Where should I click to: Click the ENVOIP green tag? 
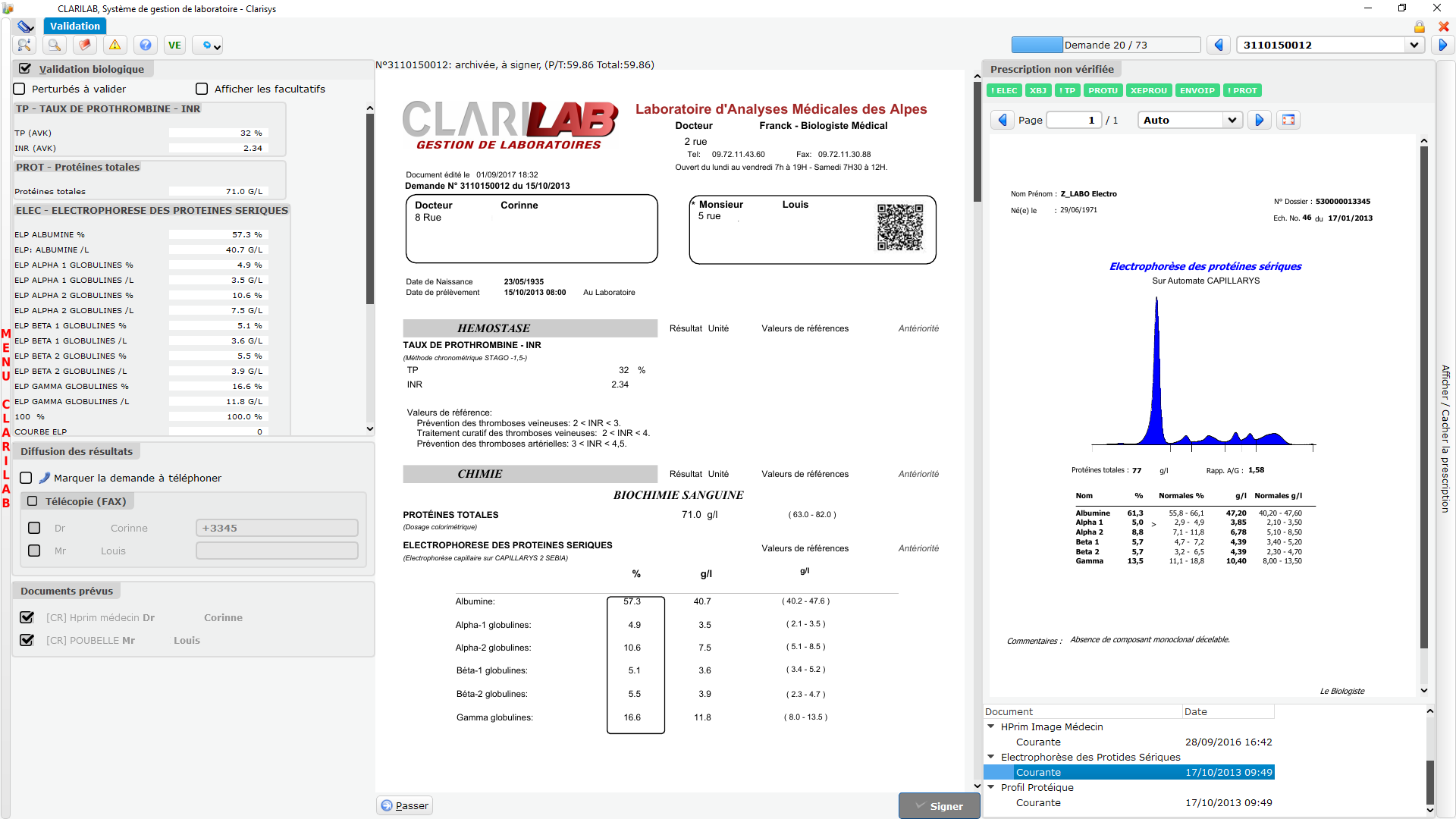(1197, 90)
